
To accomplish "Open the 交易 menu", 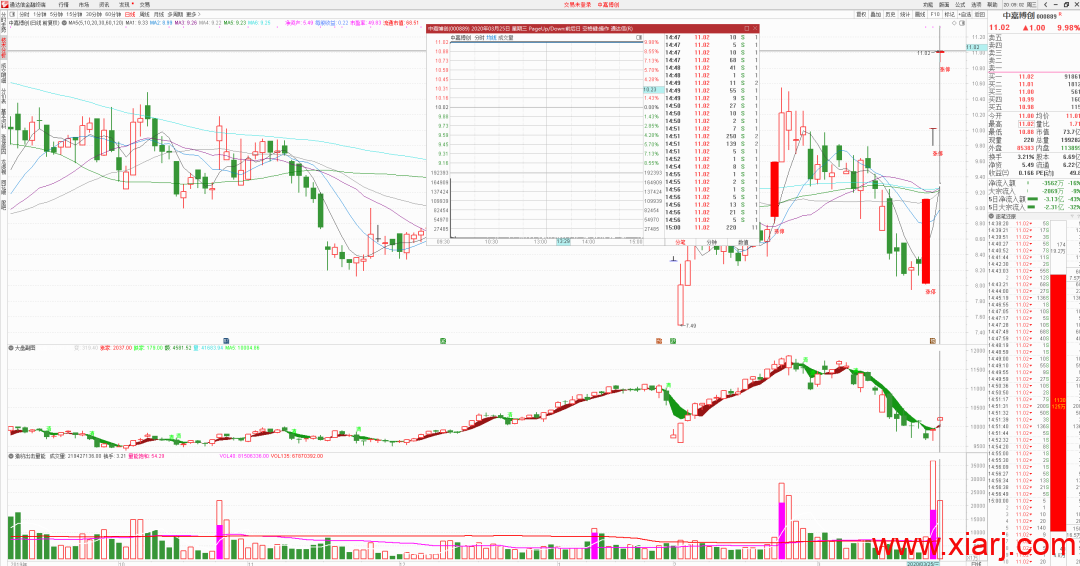I will click(145, 4).
